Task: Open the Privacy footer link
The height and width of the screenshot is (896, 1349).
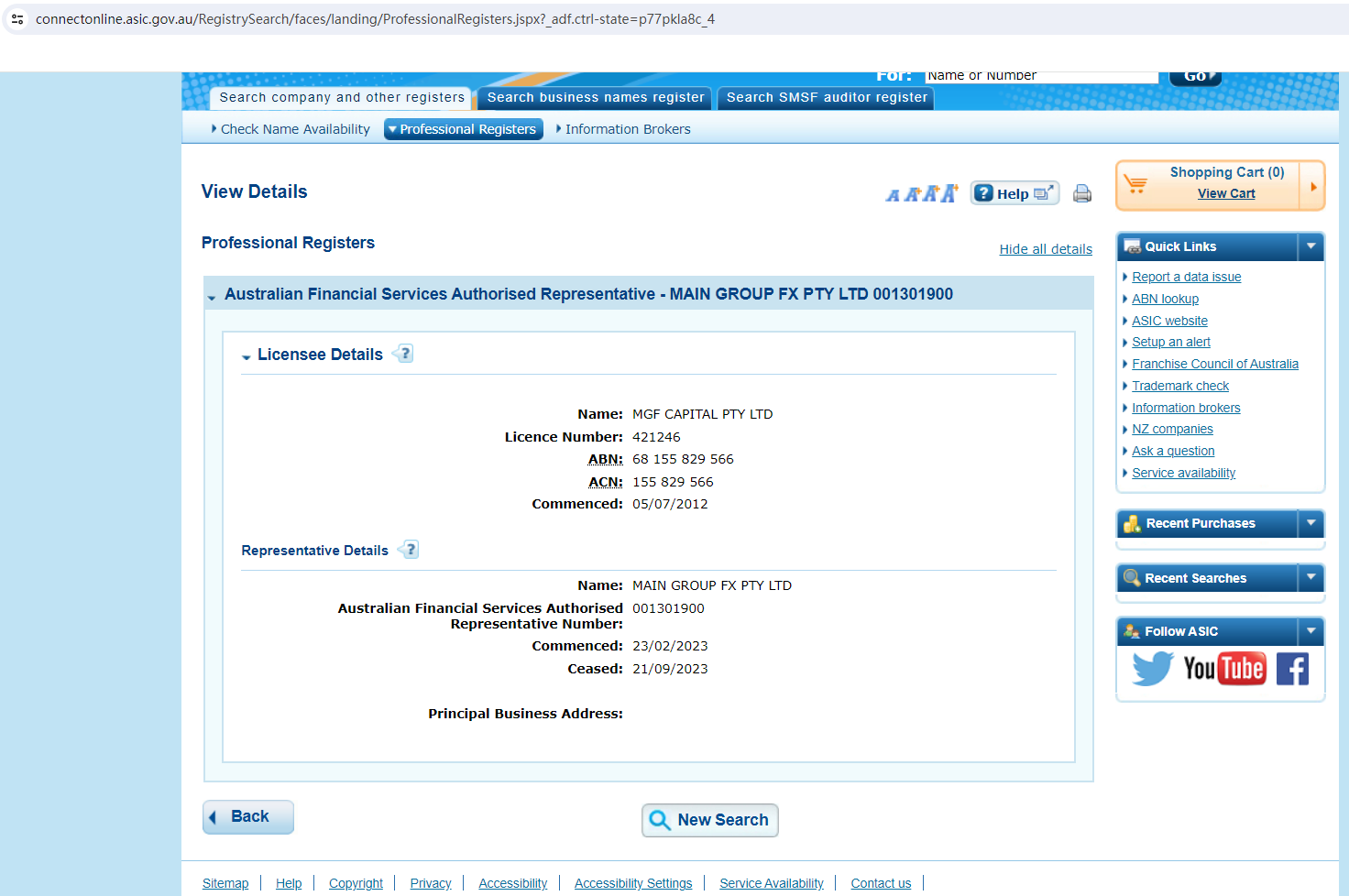Action: tap(431, 883)
